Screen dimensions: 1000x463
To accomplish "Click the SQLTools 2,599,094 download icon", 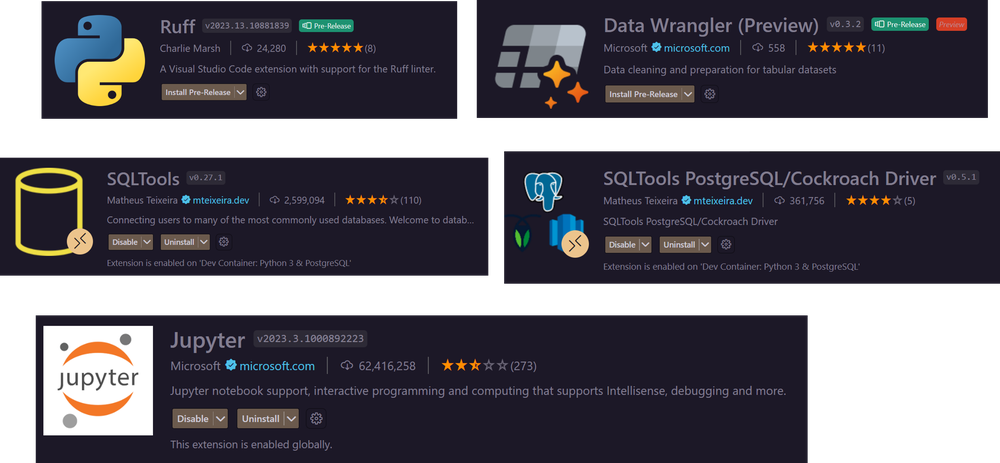I will pyautogui.click(x=275, y=200).
